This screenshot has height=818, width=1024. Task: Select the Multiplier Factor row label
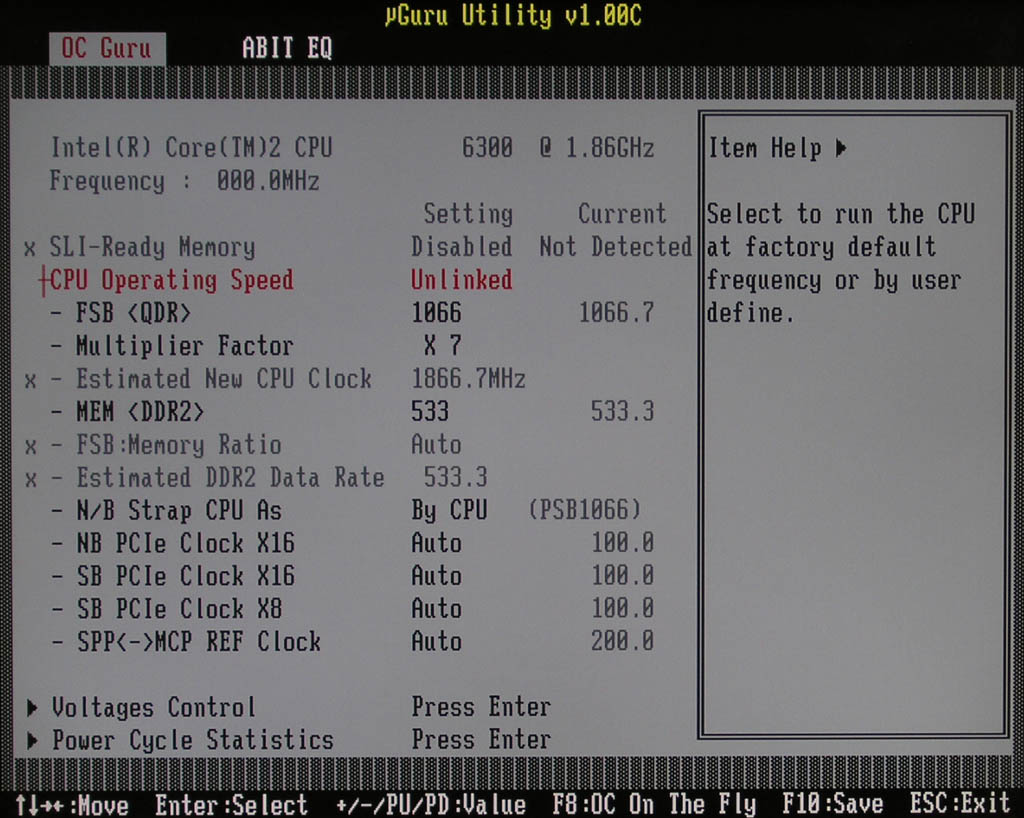[x=185, y=346]
